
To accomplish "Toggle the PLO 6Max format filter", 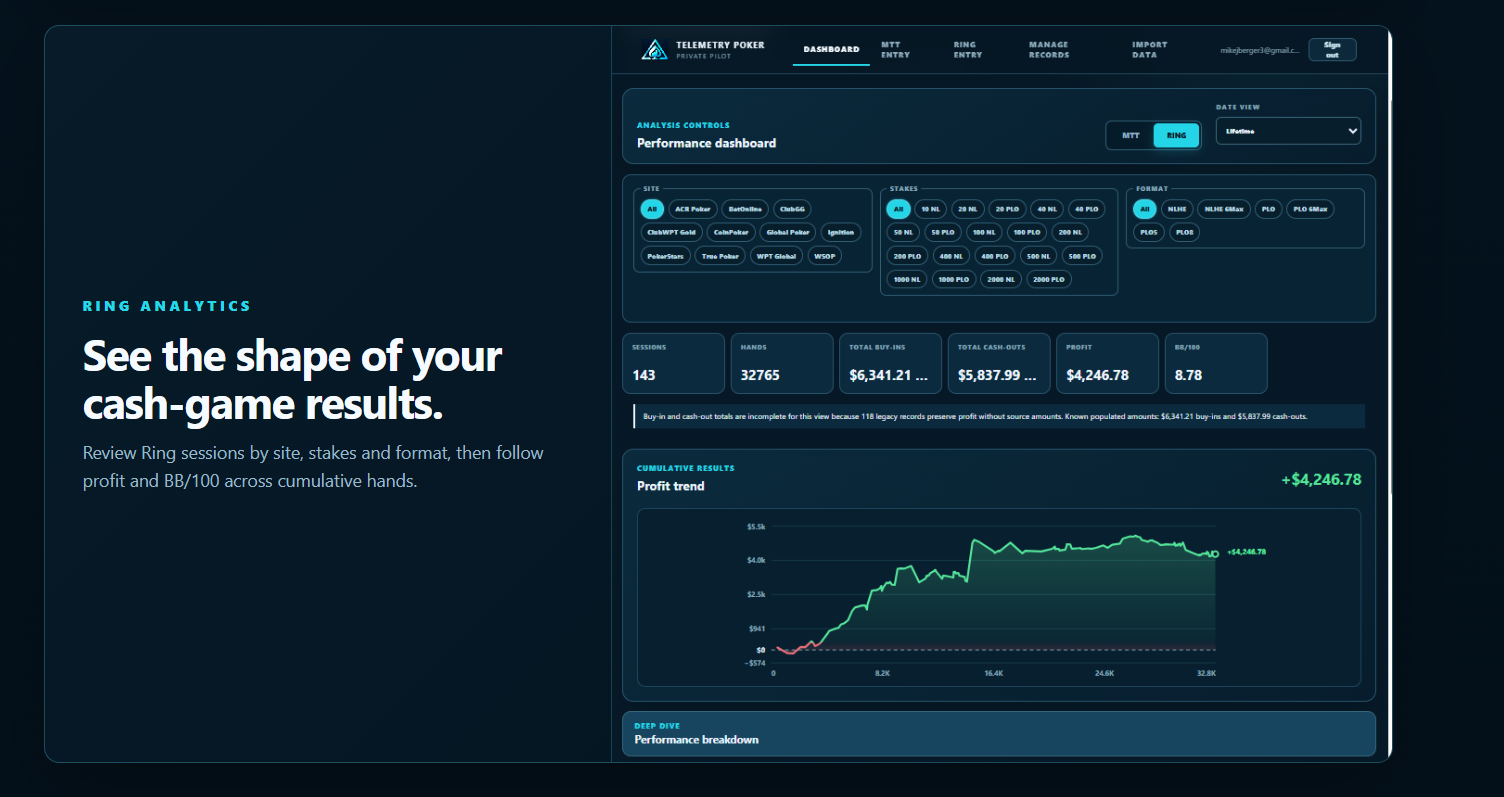I will pos(1310,209).
